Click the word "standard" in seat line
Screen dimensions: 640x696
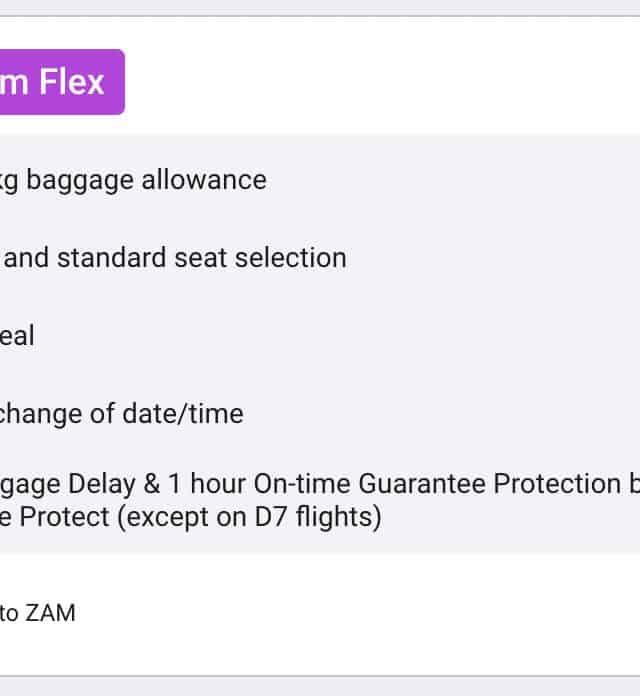(x=110, y=258)
